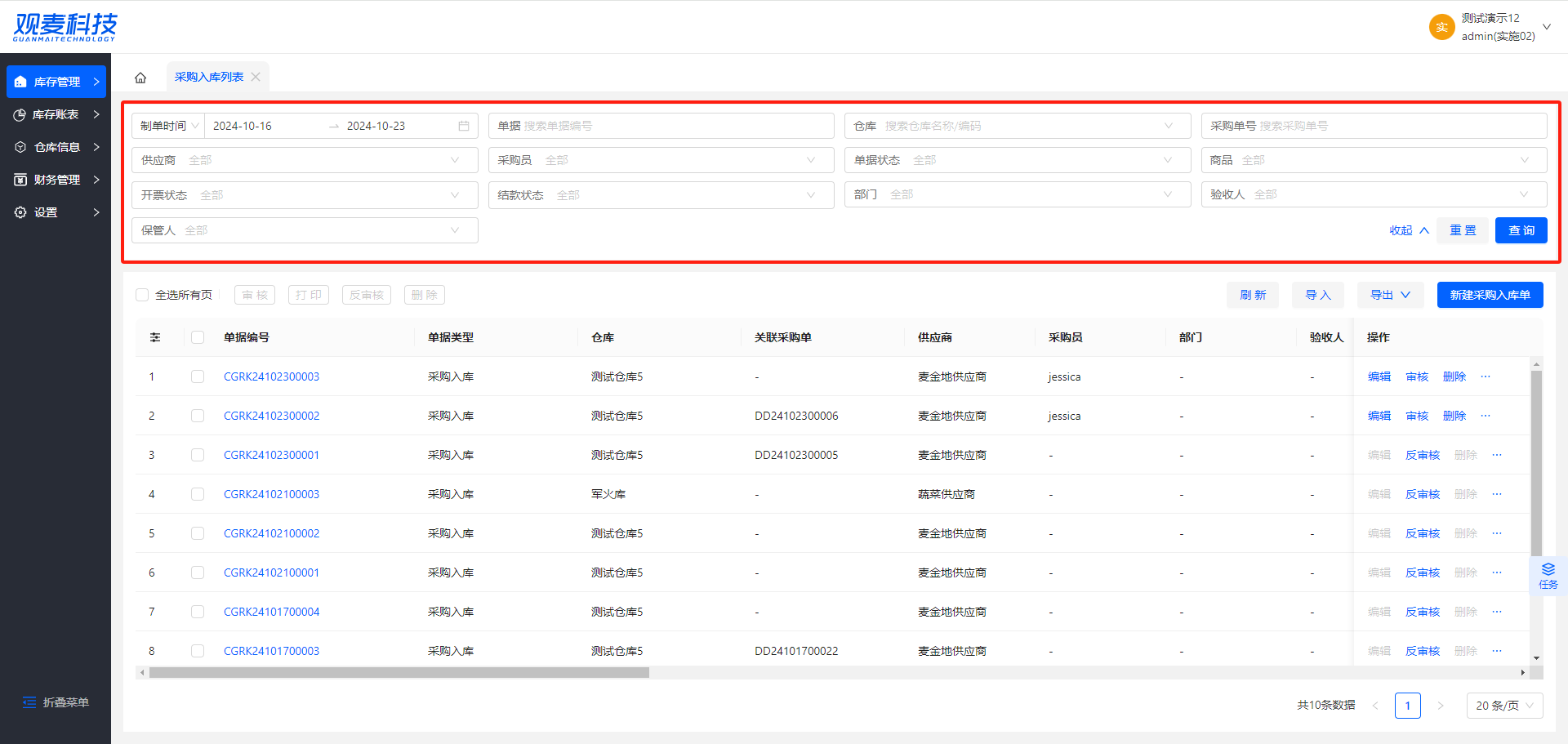Click the 观麦科技 logo
This screenshot has width=1568, height=744.
click(x=65, y=27)
